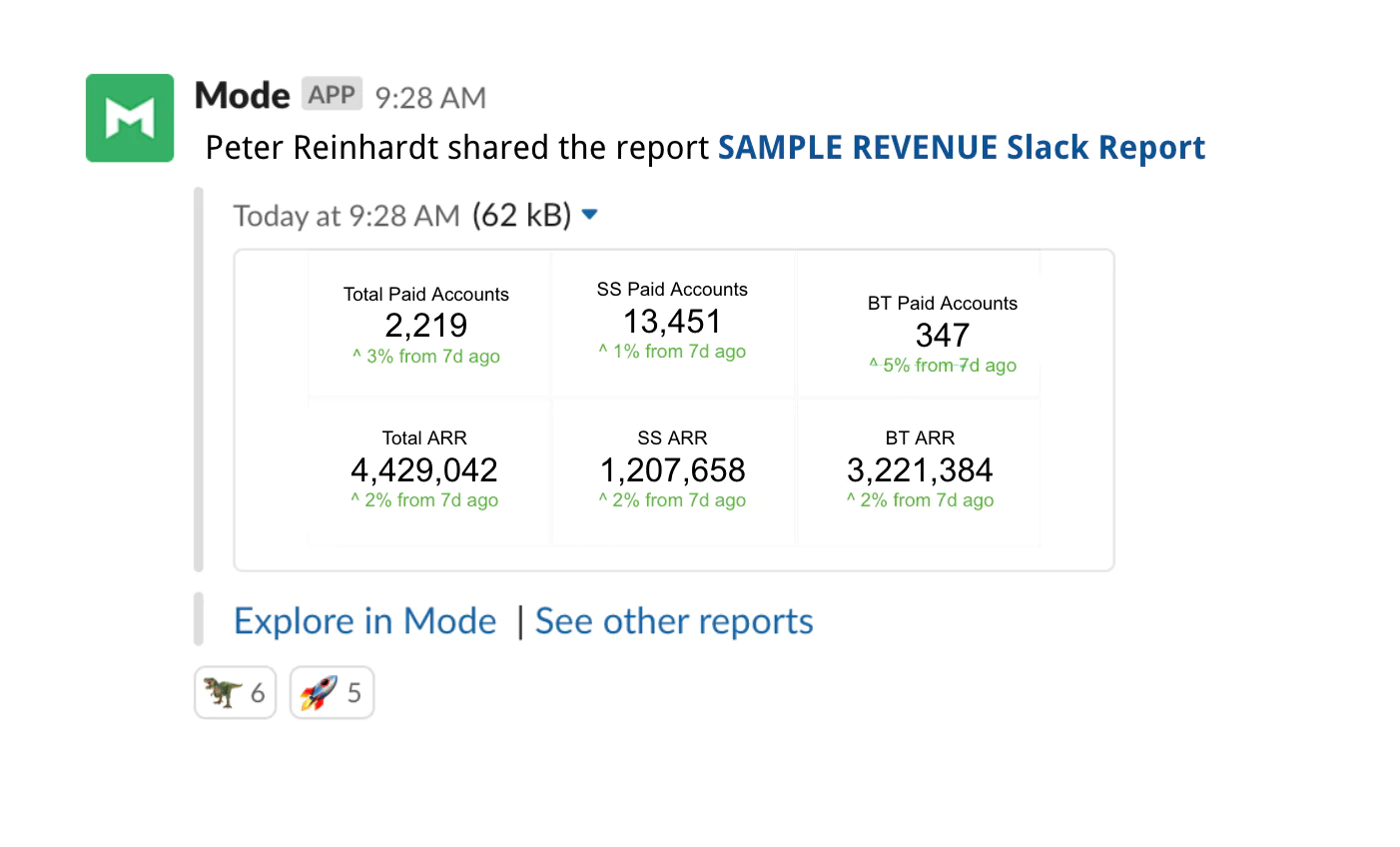Click the Mode sender name
Viewport: 1400px width, 847px height.
click(242, 96)
